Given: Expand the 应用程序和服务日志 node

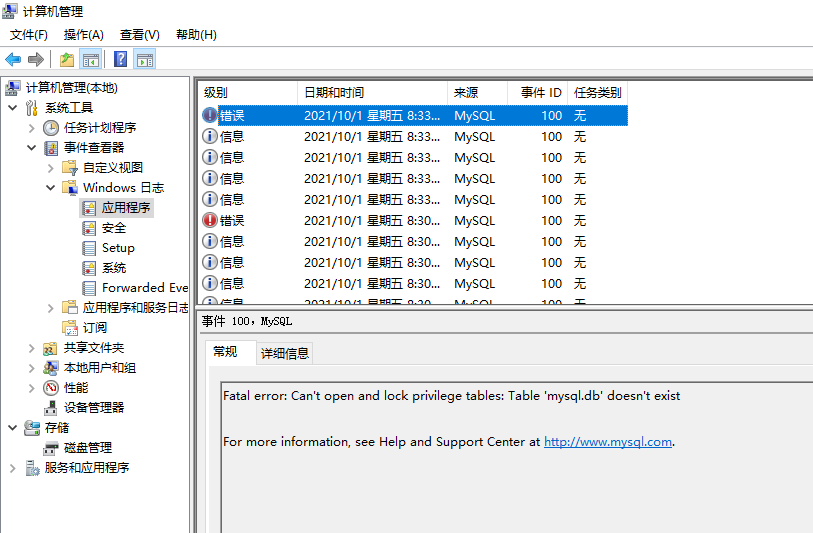Looking at the screenshot, I should [50, 308].
